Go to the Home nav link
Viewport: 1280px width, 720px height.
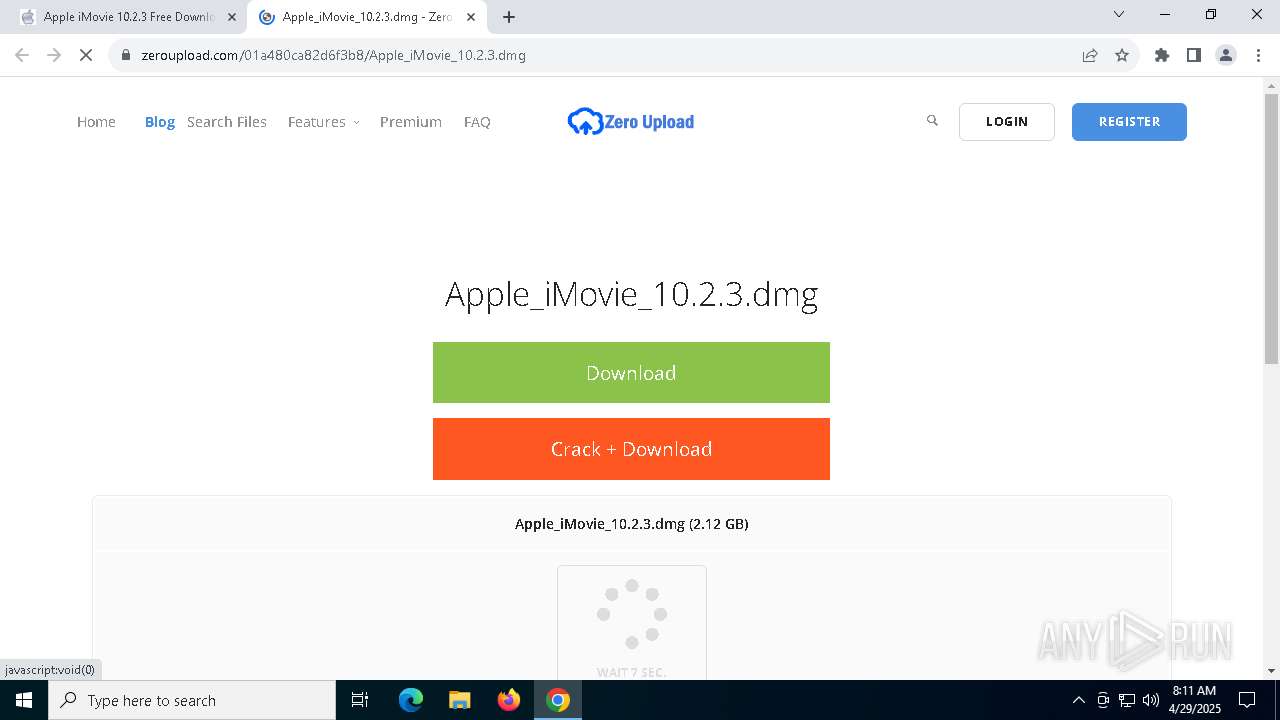click(96, 122)
